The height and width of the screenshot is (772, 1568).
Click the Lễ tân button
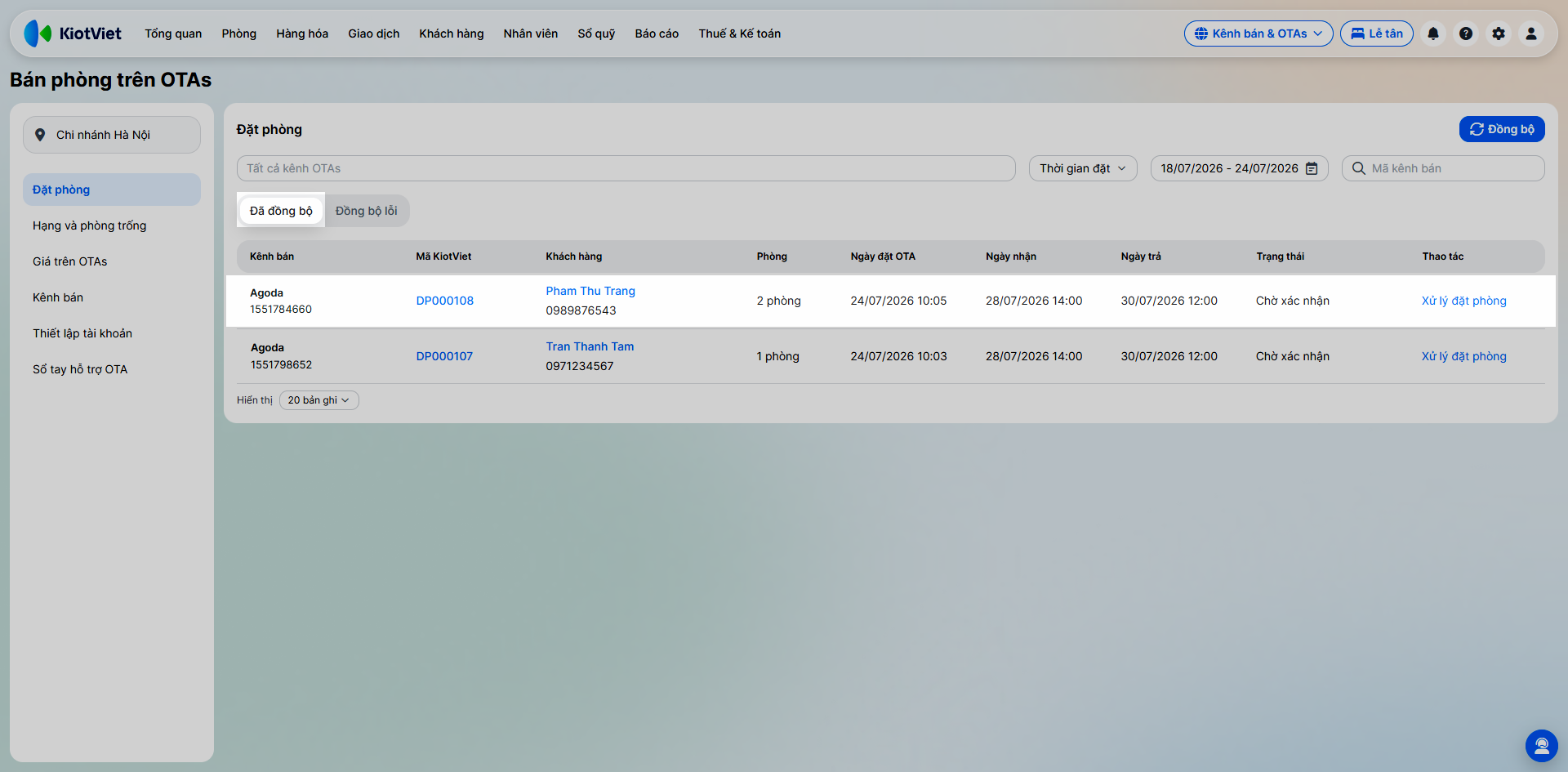pos(1377,33)
